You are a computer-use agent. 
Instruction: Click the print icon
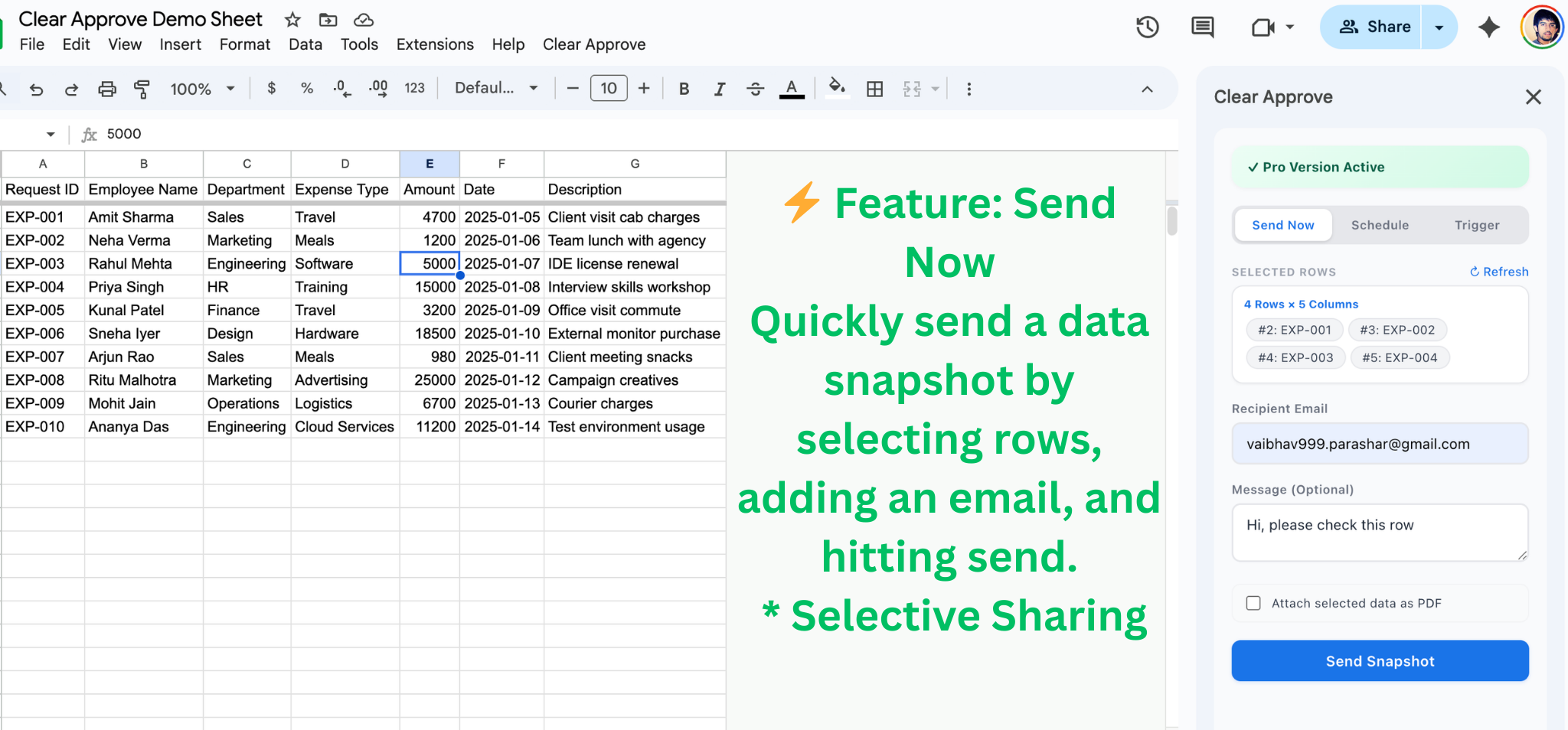coord(106,89)
